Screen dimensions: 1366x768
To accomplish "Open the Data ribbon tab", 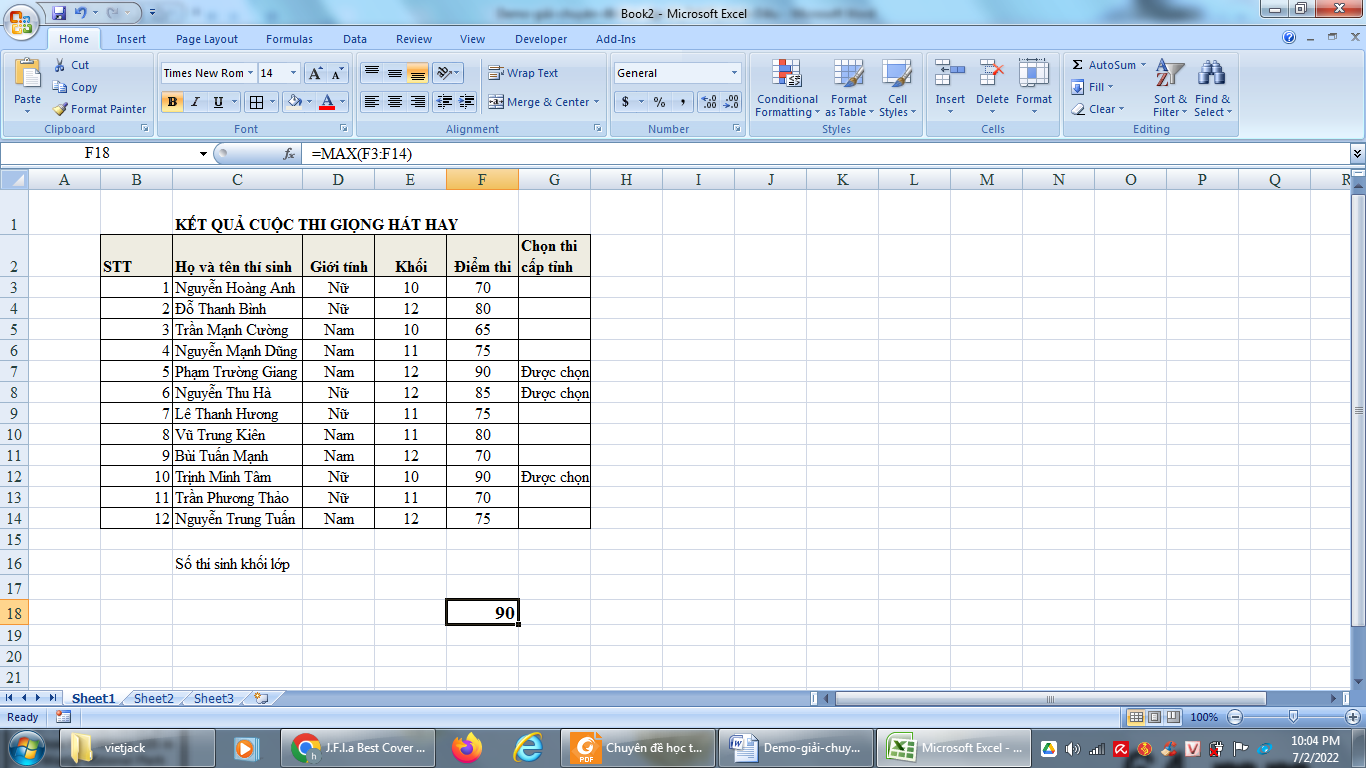I will pyautogui.click(x=355, y=39).
